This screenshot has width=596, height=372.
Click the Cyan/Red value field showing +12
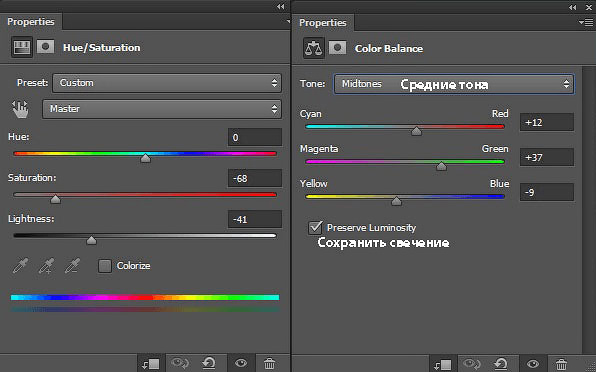point(547,122)
